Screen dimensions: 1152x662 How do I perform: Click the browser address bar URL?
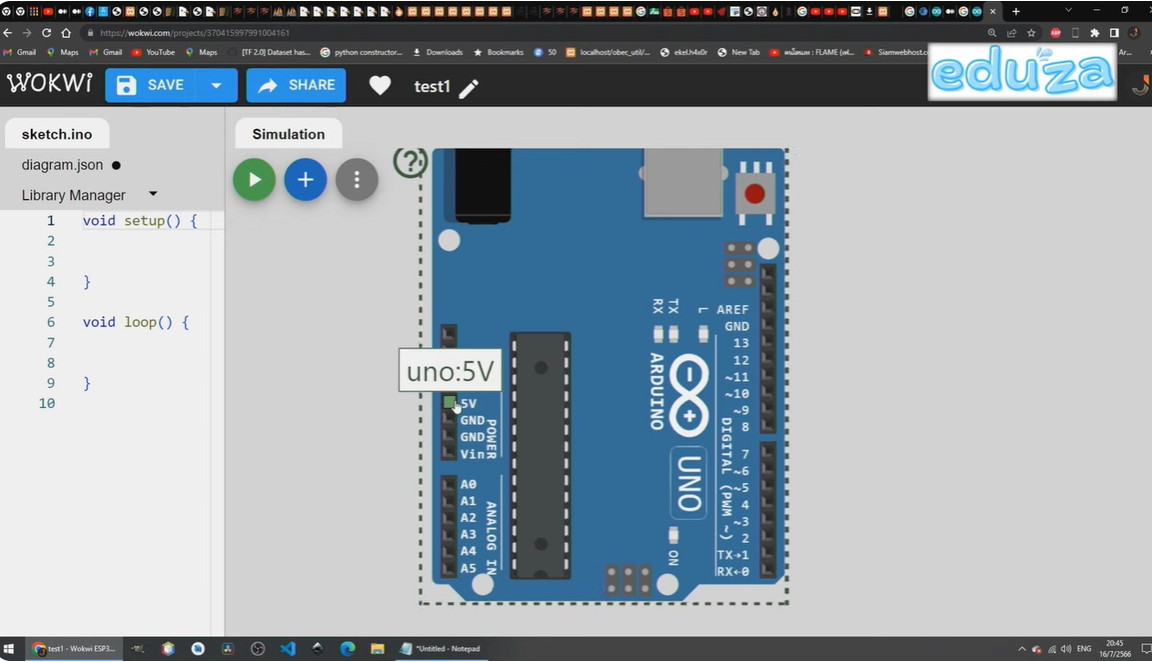(195, 33)
